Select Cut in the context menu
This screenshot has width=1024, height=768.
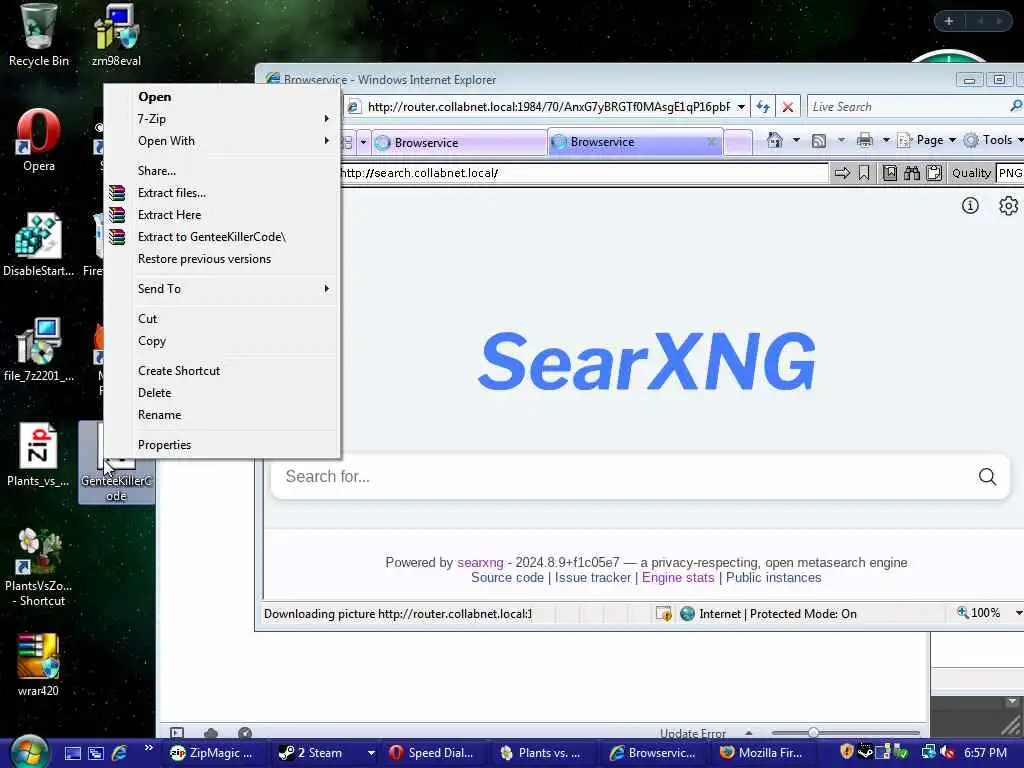click(x=222, y=319)
